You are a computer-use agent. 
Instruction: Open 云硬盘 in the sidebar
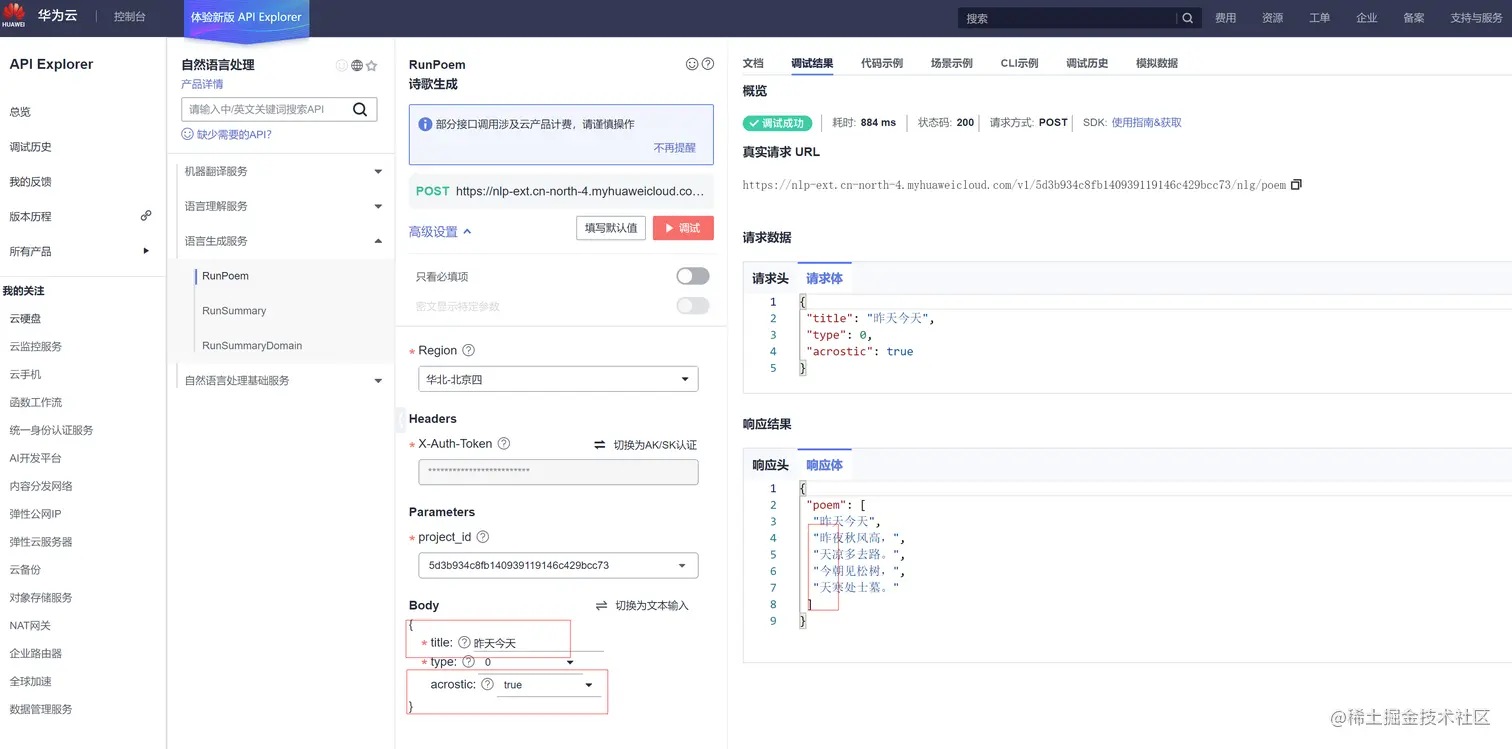point(25,318)
